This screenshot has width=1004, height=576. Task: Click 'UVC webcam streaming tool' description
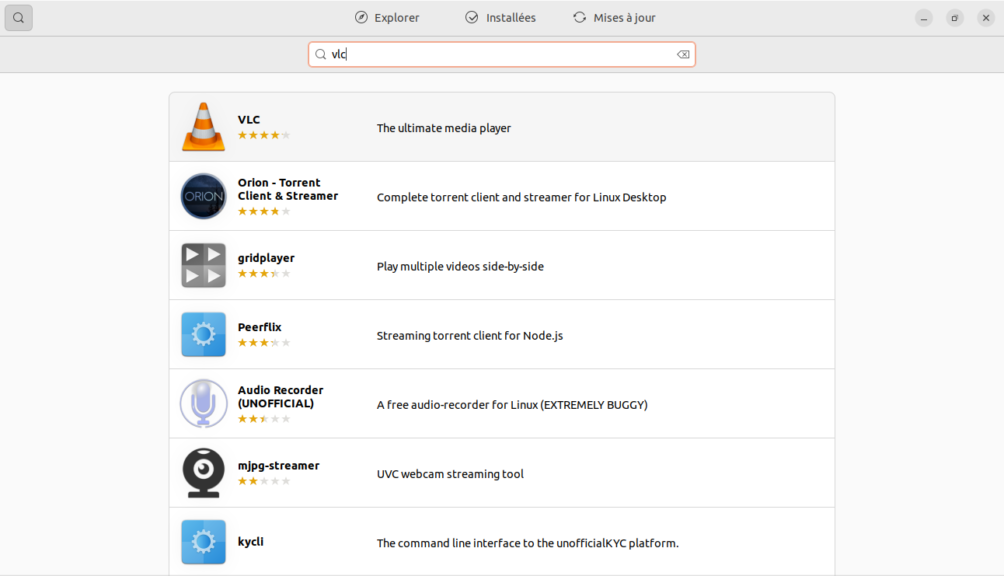pyautogui.click(x=449, y=474)
